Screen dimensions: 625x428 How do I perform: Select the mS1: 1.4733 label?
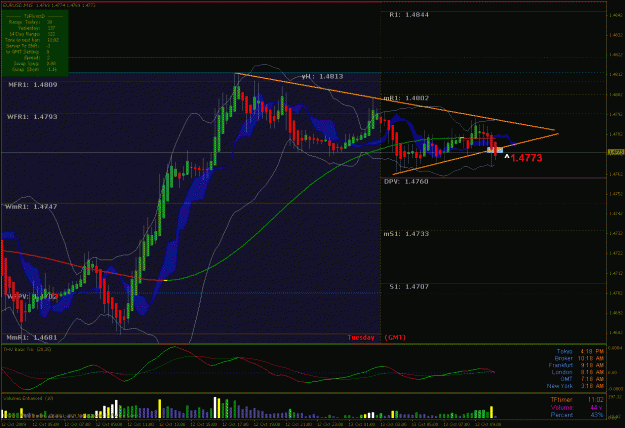pos(406,234)
